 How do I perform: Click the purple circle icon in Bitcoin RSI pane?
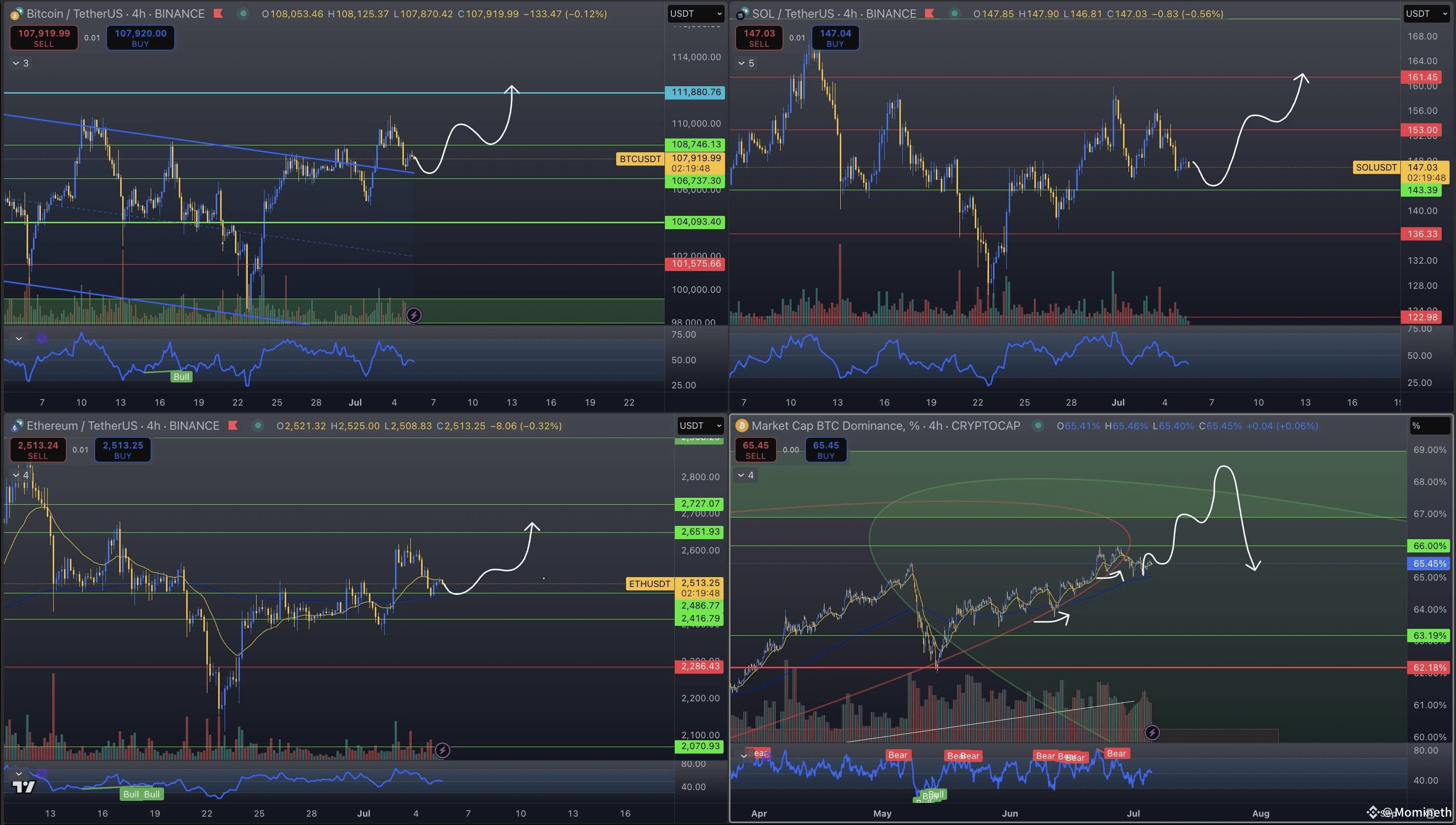(x=41, y=339)
